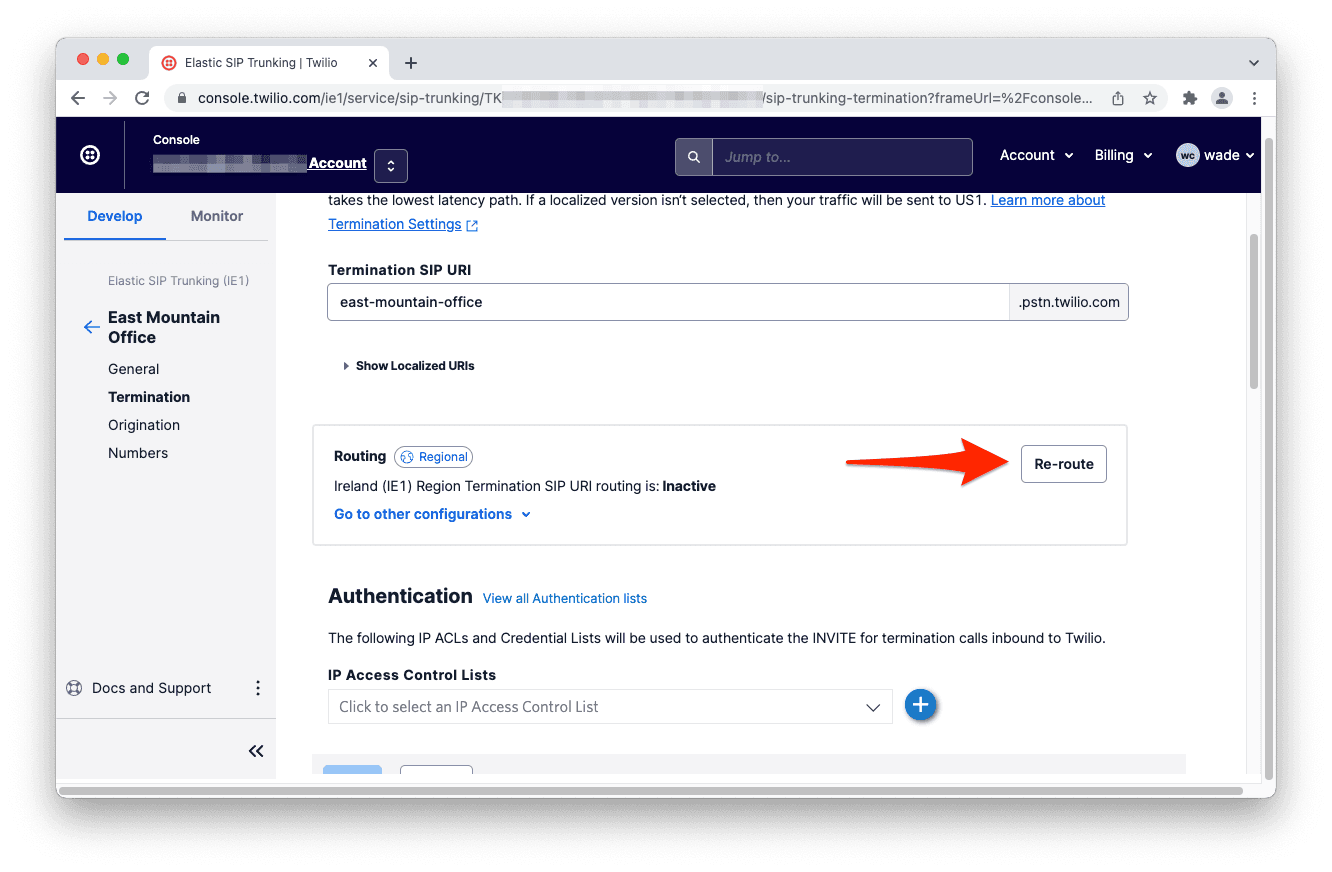Screen dimensions: 1332x872
Task: Open the Billing menu
Action: pos(1123,155)
